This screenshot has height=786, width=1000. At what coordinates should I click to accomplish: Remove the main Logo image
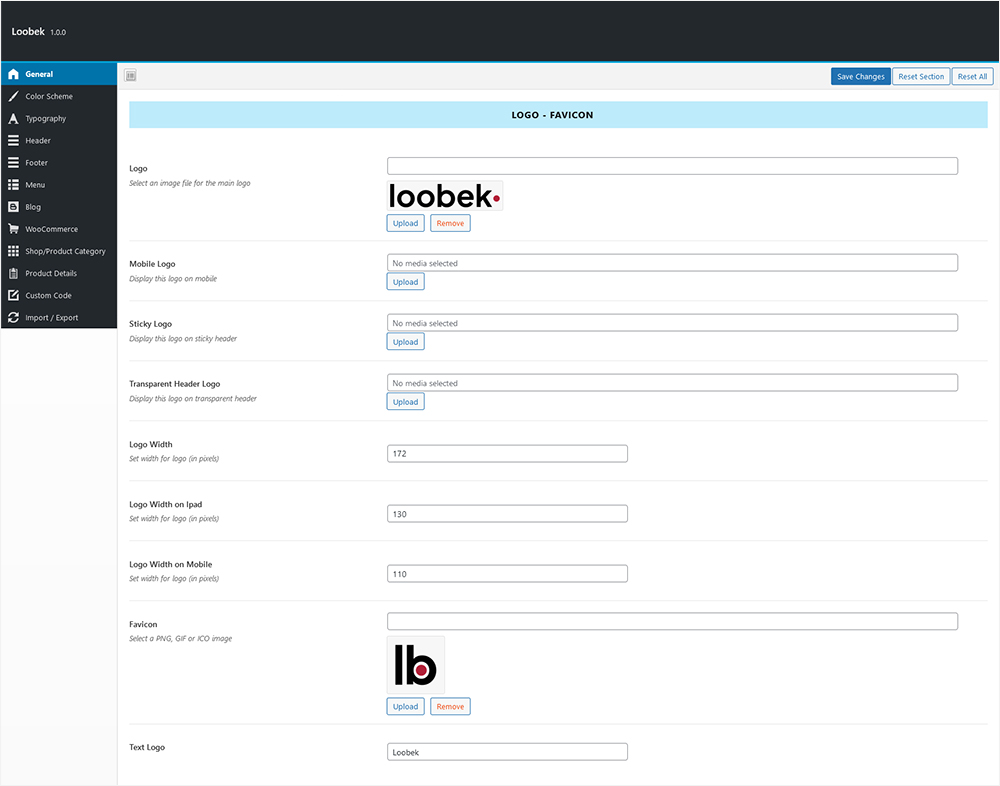click(x=450, y=223)
